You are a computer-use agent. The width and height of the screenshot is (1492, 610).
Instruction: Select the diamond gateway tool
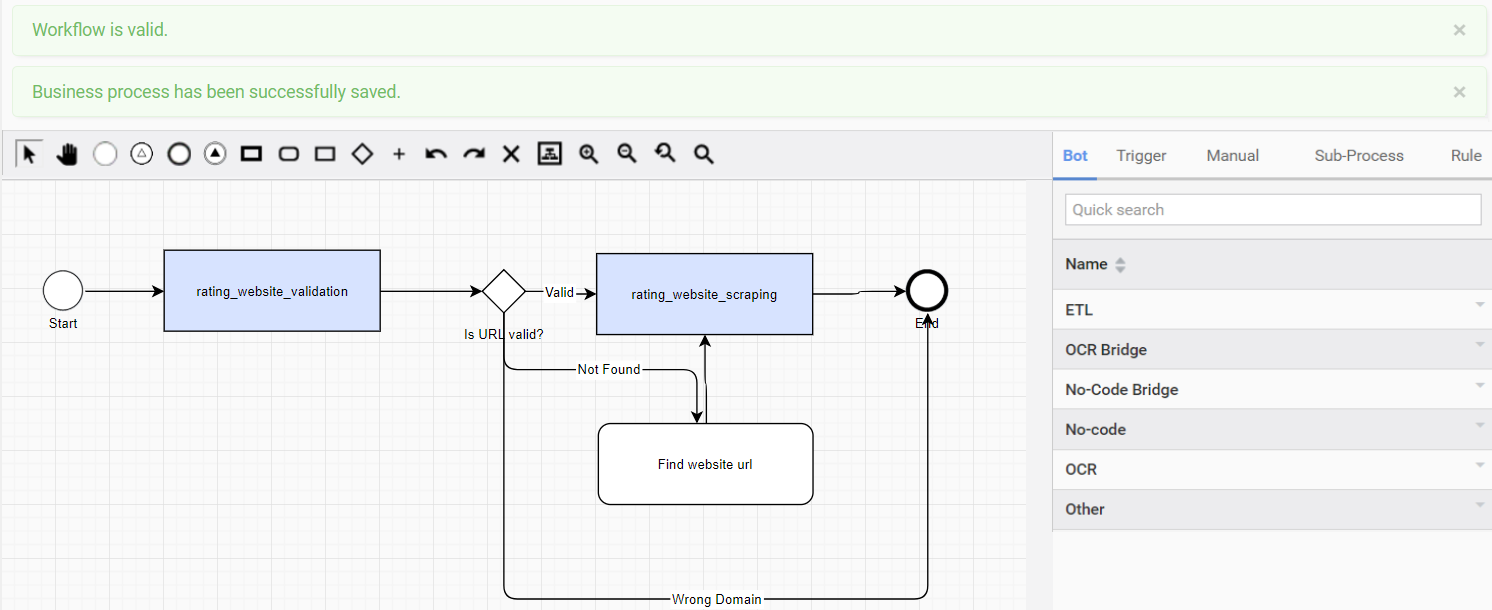[362, 154]
